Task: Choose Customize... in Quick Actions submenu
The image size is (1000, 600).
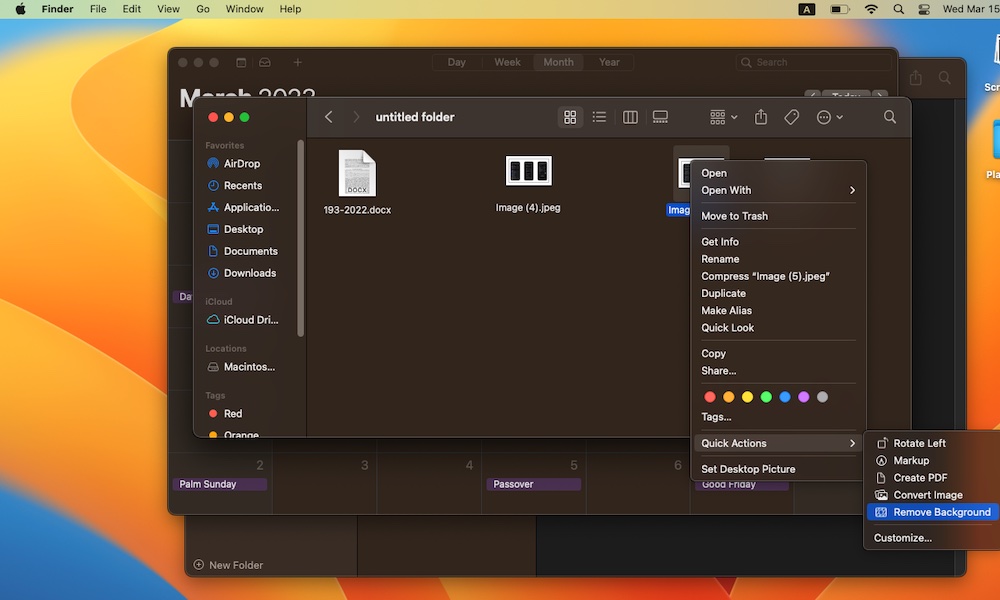Action: pos(902,538)
